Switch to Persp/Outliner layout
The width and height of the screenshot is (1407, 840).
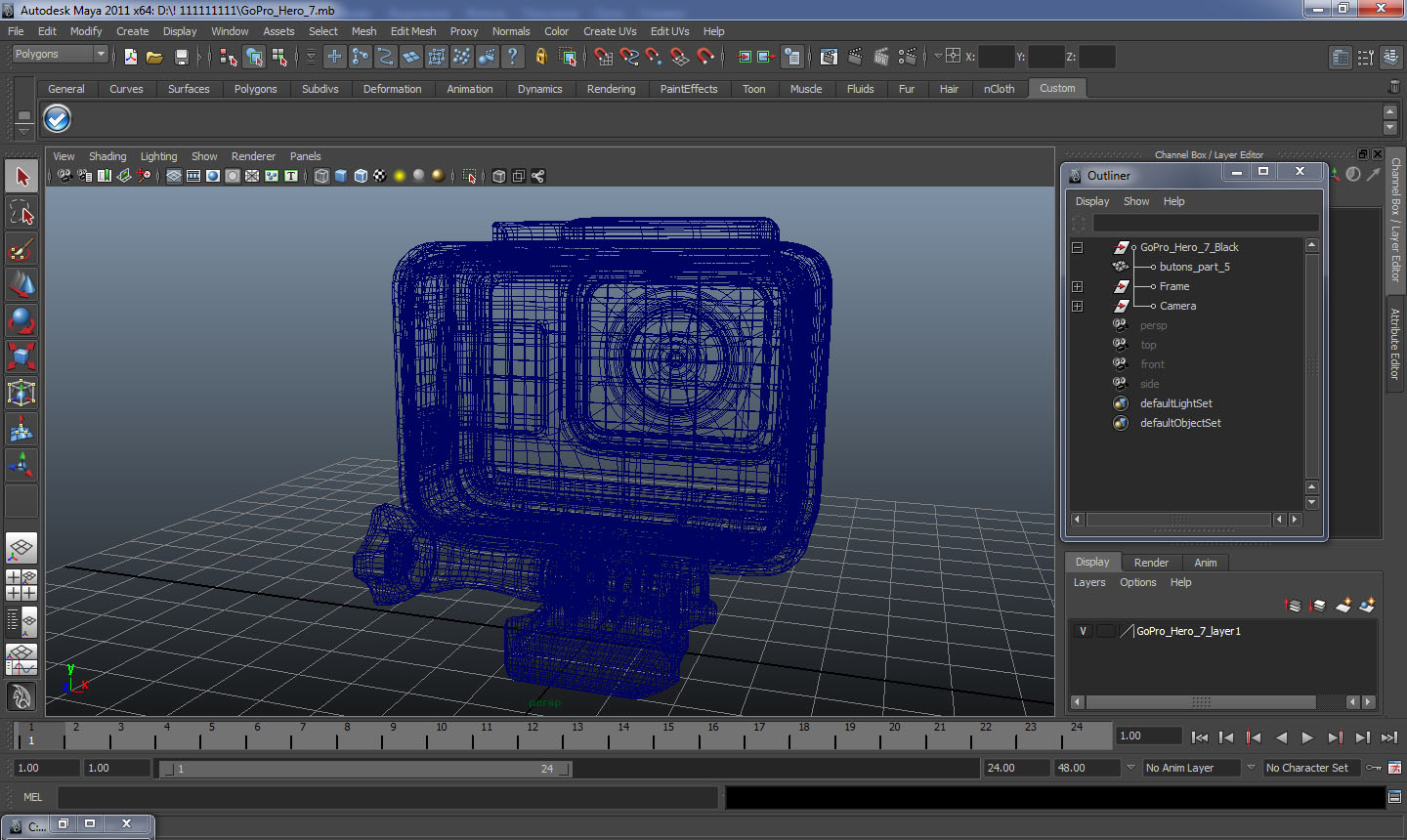point(21,620)
